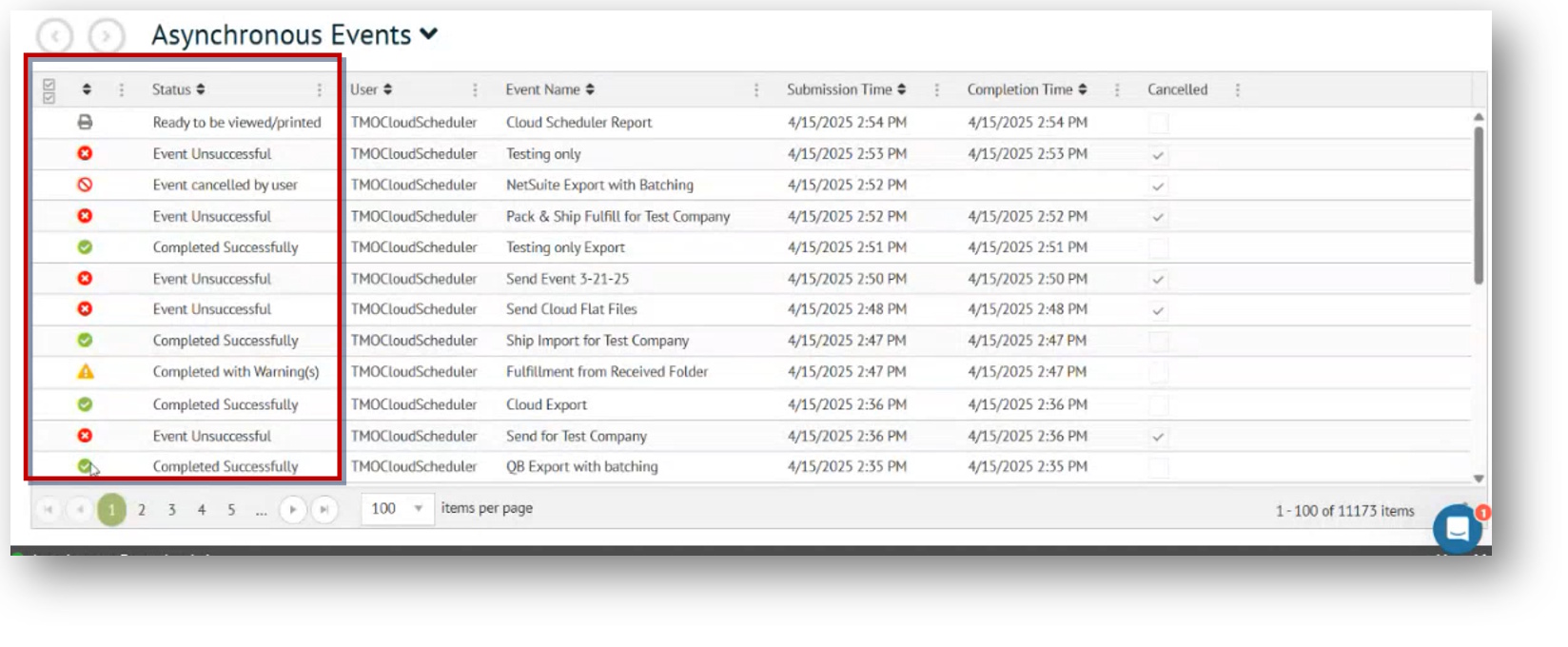The width and height of the screenshot is (1568, 647).
Task: Select the QB Export with batching row
Action: click(581, 466)
